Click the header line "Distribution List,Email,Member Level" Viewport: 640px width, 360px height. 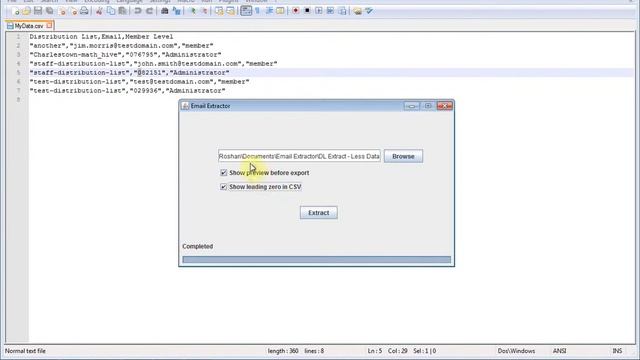[x=101, y=37]
